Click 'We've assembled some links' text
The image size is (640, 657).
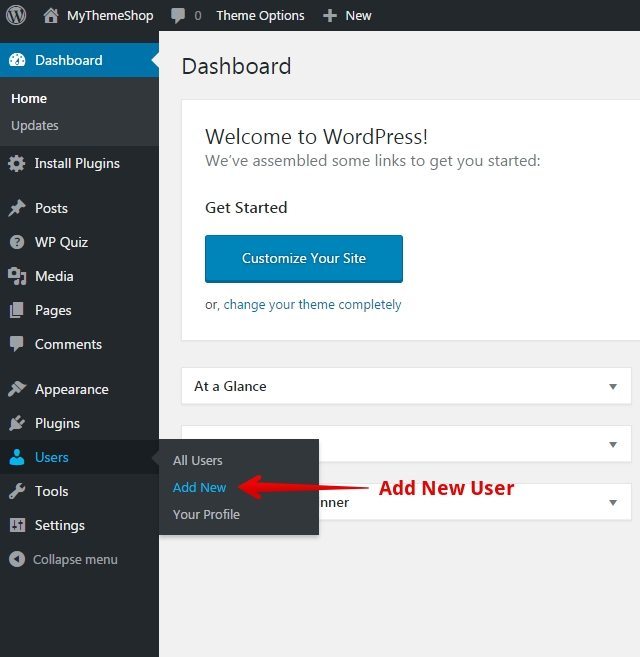click(x=373, y=161)
